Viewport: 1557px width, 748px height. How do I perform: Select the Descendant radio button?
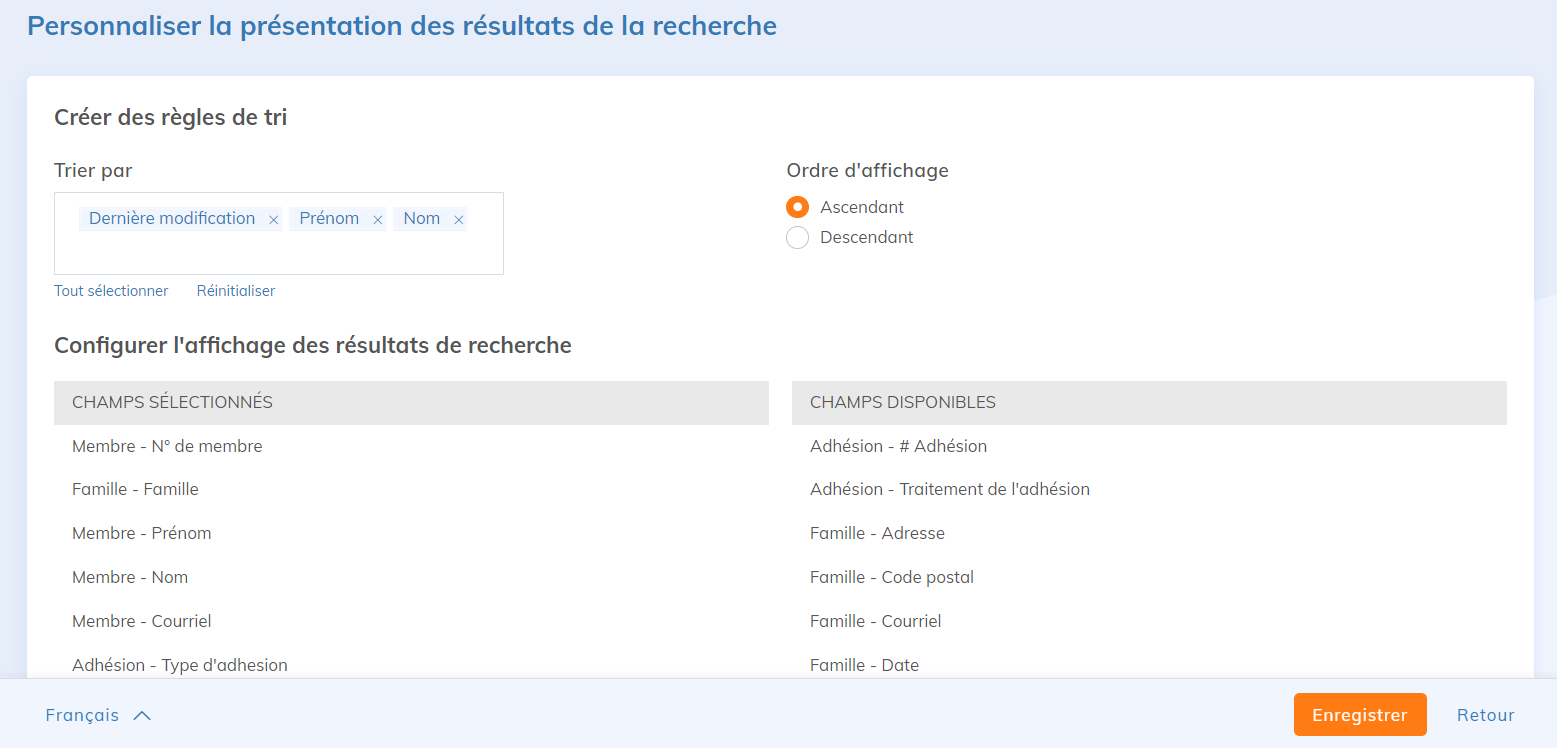click(x=797, y=238)
